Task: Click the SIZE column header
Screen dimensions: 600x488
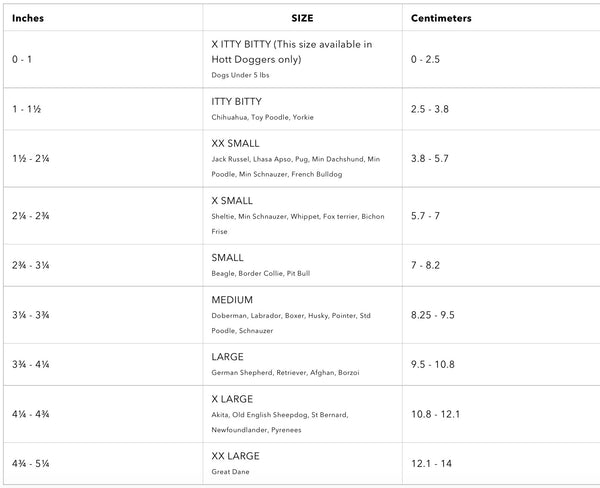Action: coord(302,18)
